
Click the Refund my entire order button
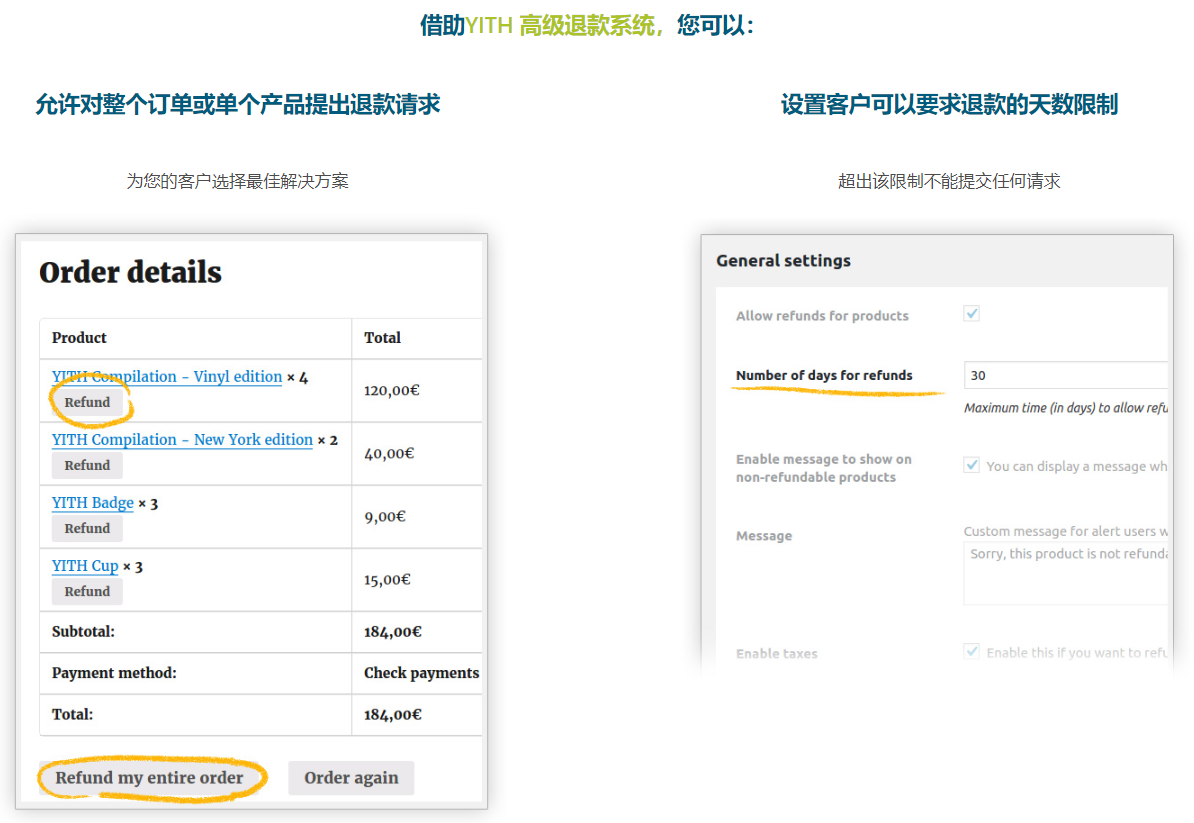149,778
